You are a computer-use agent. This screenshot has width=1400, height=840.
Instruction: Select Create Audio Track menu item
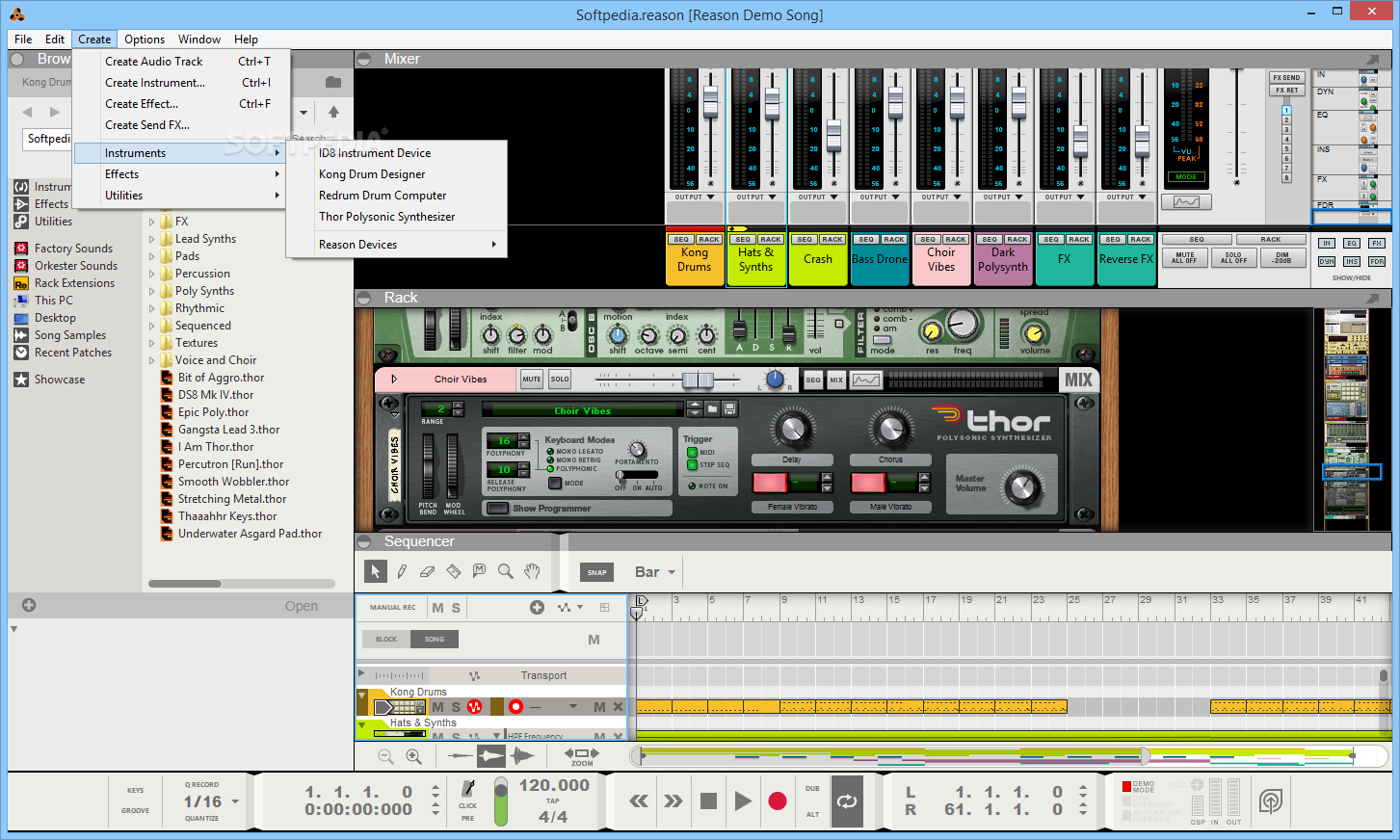point(181,62)
